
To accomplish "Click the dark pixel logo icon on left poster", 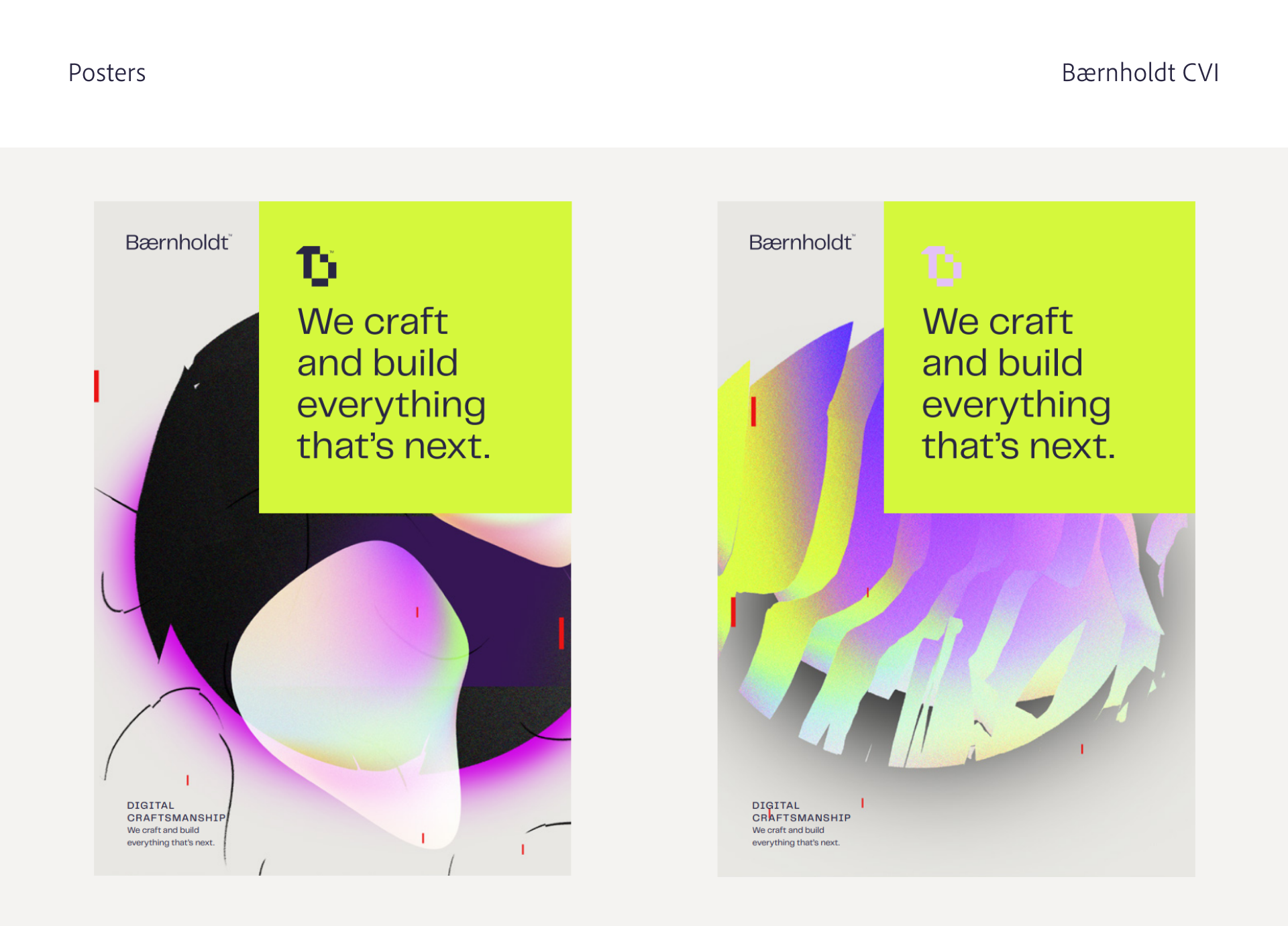I will click(x=317, y=266).
